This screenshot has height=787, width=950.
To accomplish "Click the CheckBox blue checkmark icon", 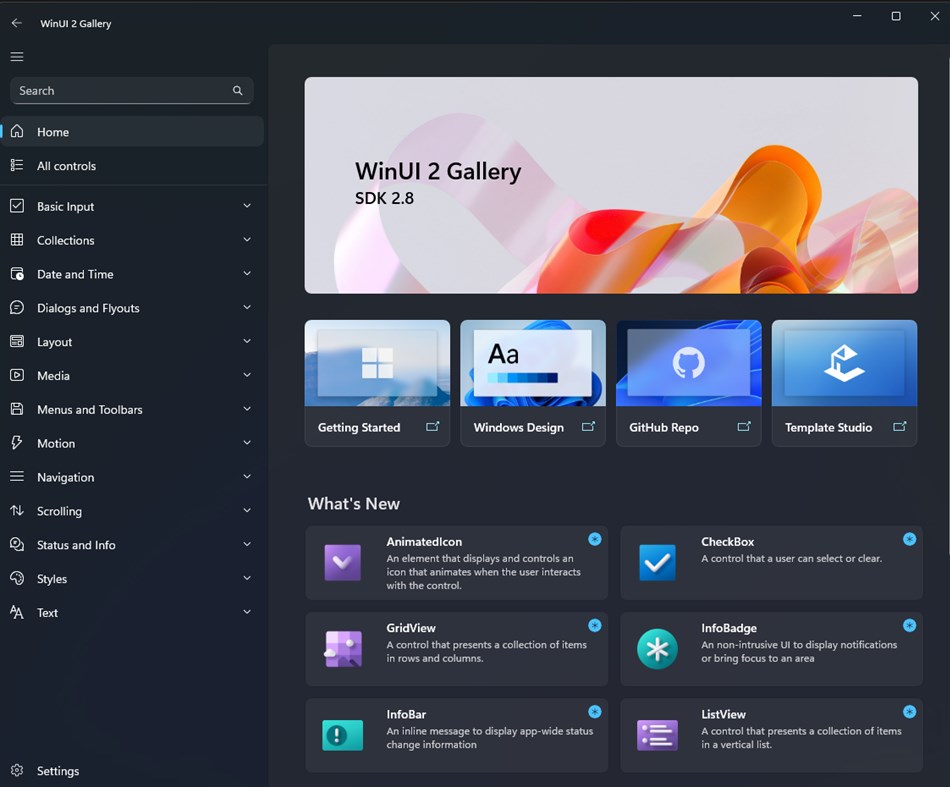I will pyautogui.click(x=657, y=563).
